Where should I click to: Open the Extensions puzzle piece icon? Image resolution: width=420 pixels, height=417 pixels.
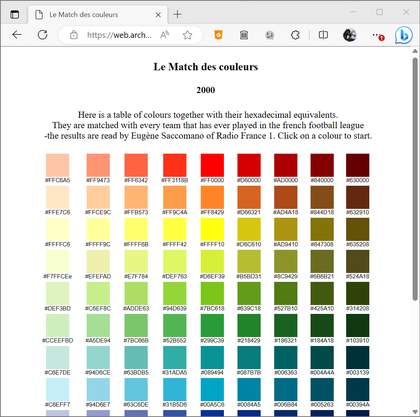tap(295, 35)
